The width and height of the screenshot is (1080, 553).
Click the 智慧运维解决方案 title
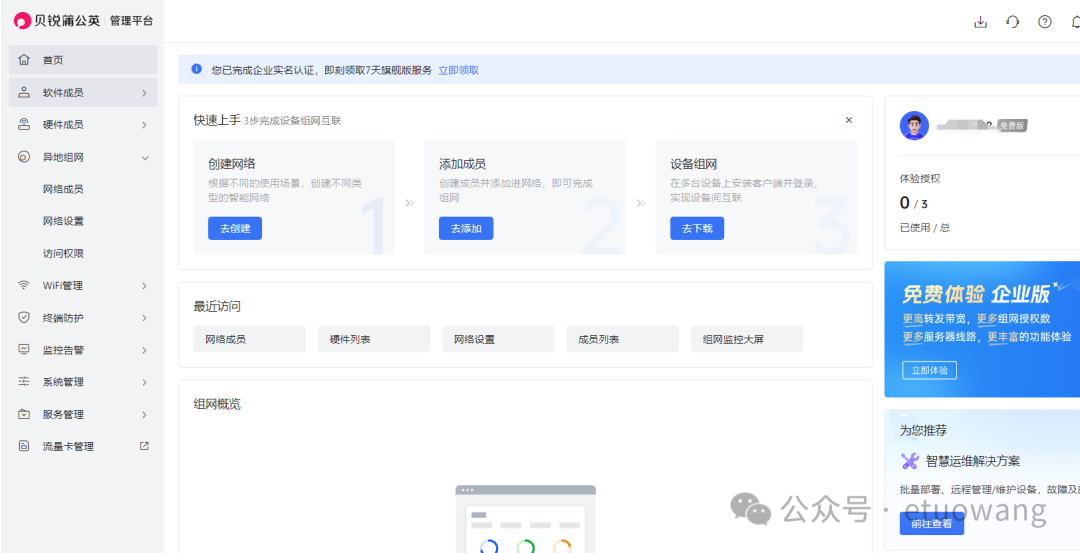pos(973,461)
